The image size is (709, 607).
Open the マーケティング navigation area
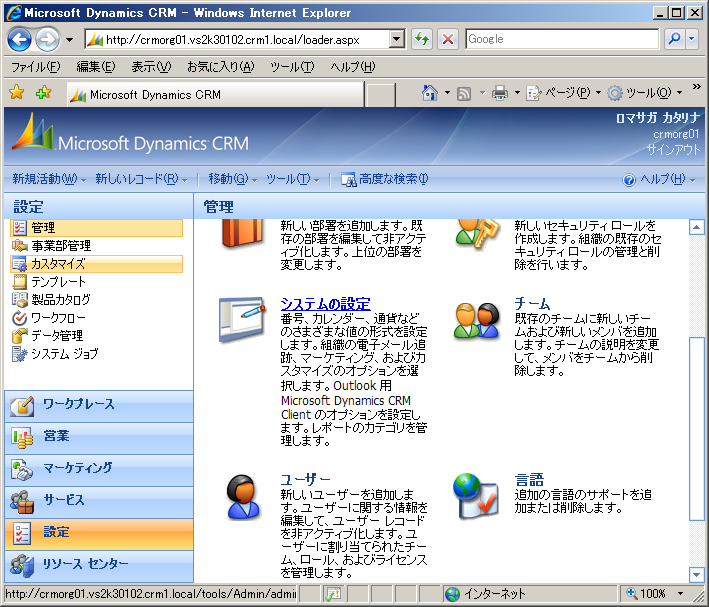click(99, 470)
